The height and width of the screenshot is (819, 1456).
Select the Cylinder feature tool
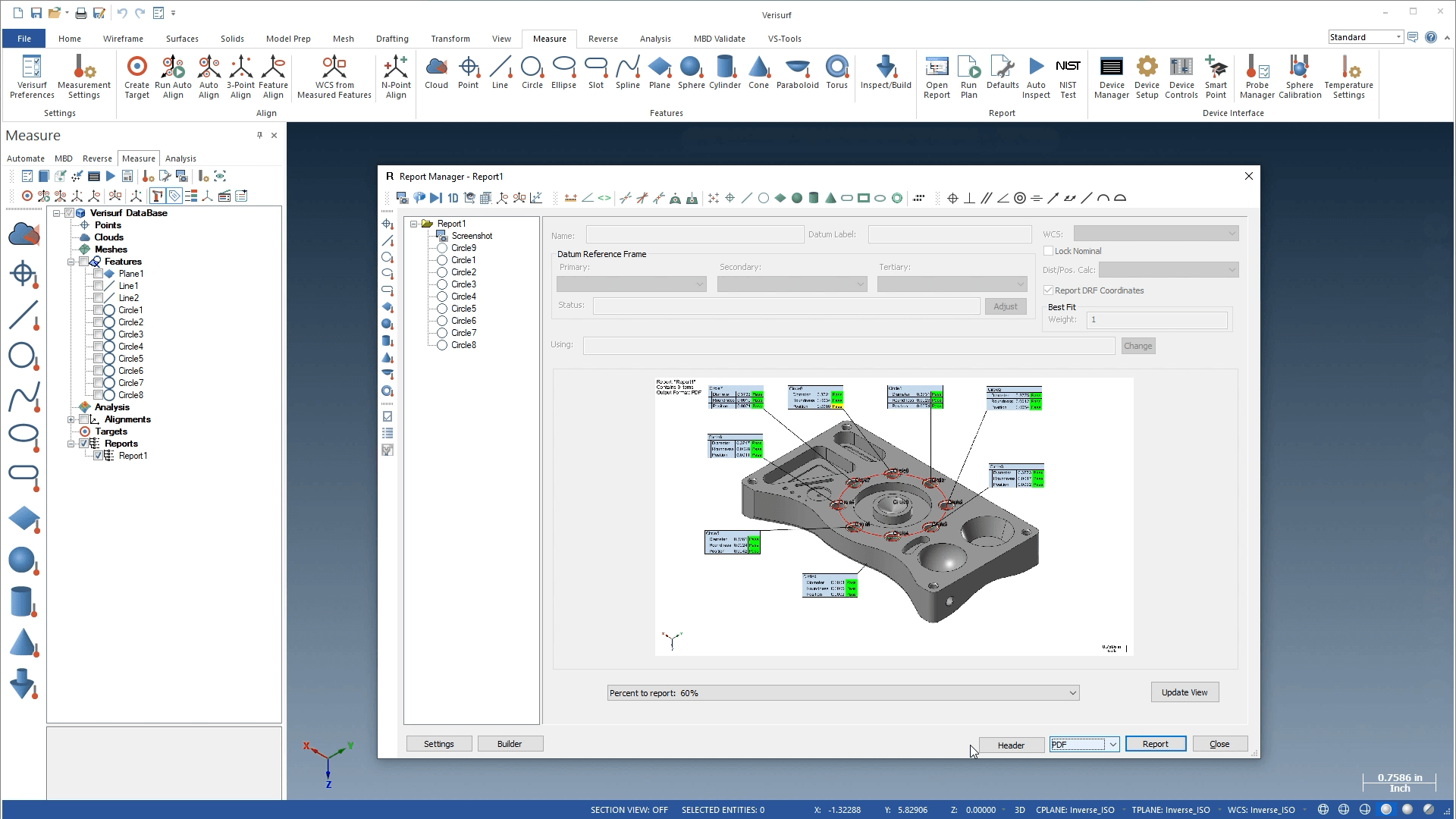[x=725, y=73]
